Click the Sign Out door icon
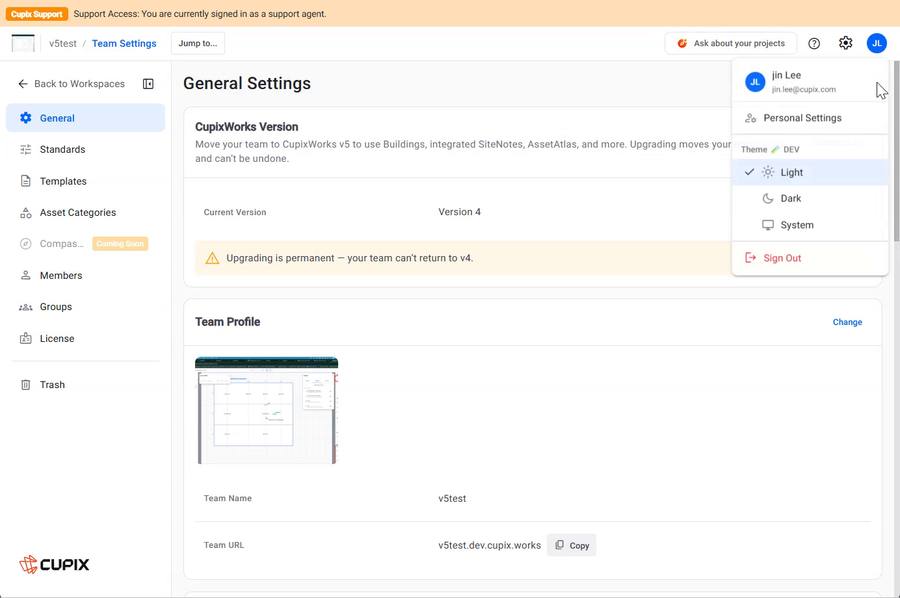This screenshot has height=598, width=900. click(x=750, y=258)
